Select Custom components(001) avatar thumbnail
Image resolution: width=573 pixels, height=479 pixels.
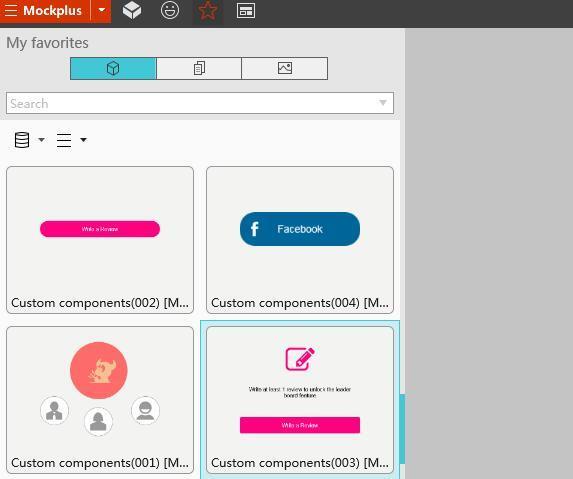click(x=100, y=400)
